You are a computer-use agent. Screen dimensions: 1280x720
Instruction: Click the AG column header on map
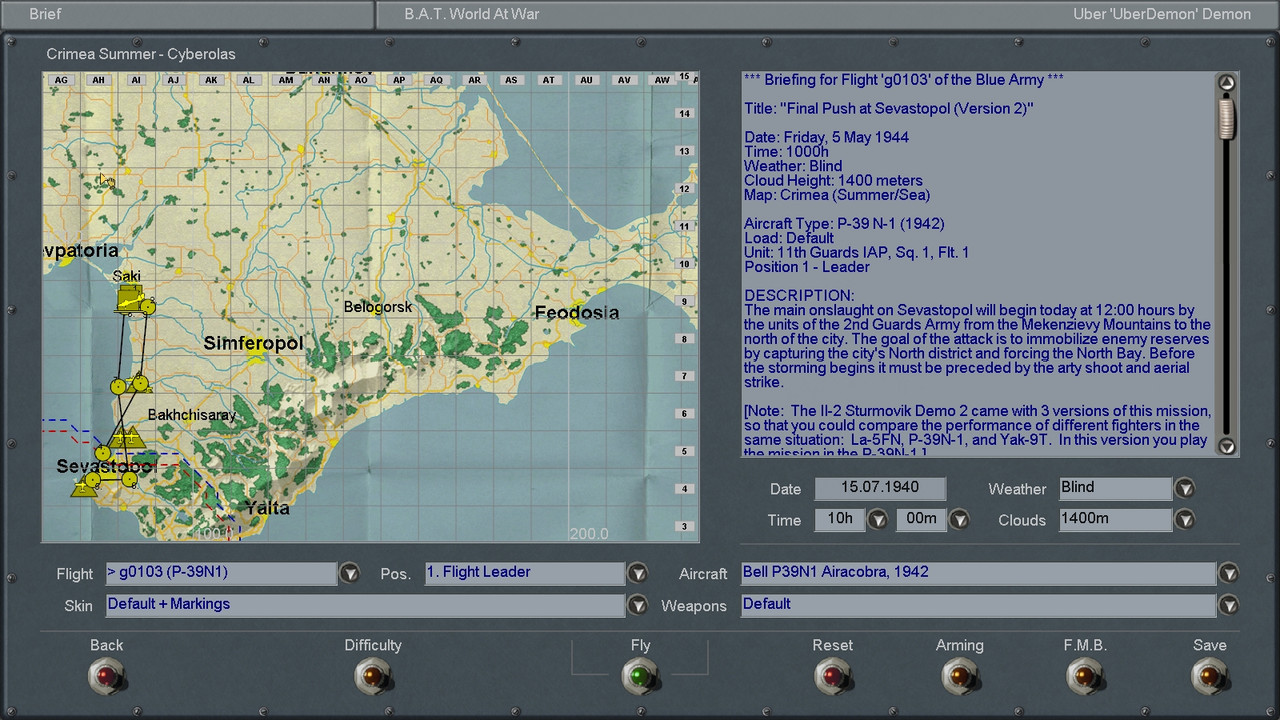[60, 80]
